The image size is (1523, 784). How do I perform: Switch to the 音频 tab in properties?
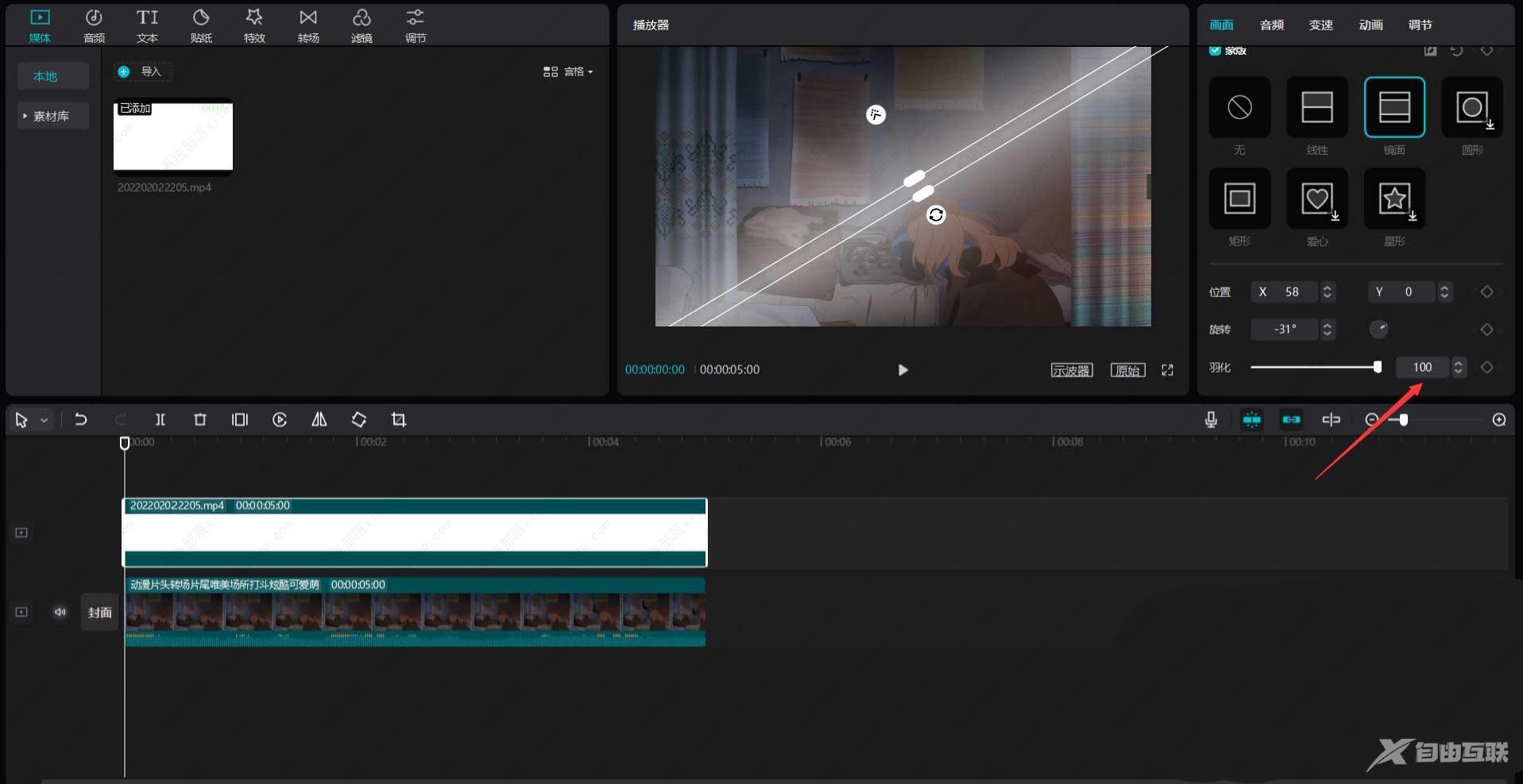(1272, 25)
